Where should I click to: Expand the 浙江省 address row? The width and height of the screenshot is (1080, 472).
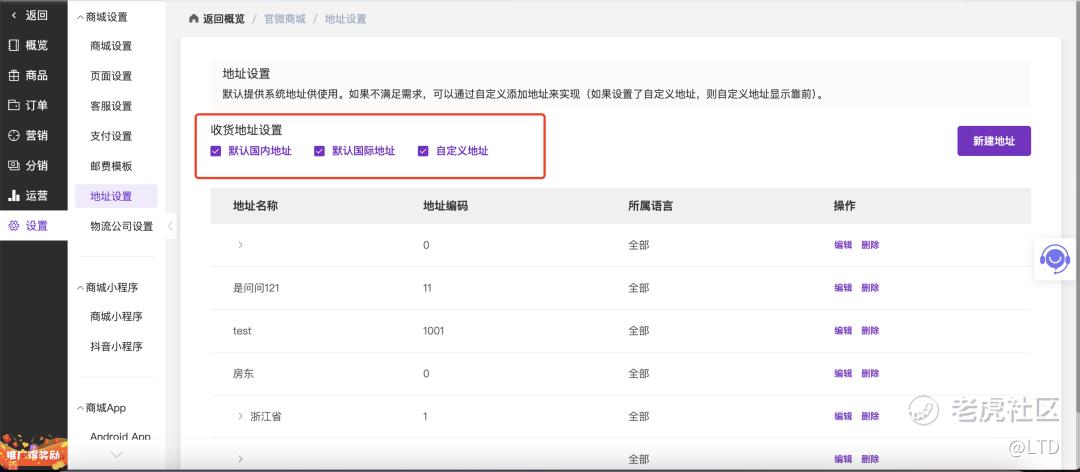pyautogui.click(x=240, y=416)
